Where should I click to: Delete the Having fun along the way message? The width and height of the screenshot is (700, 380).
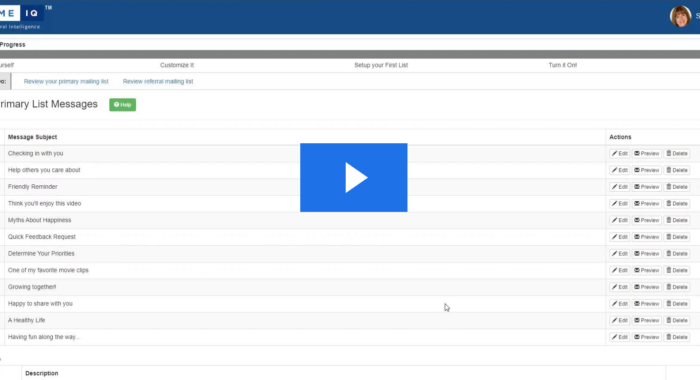[677, 337]
